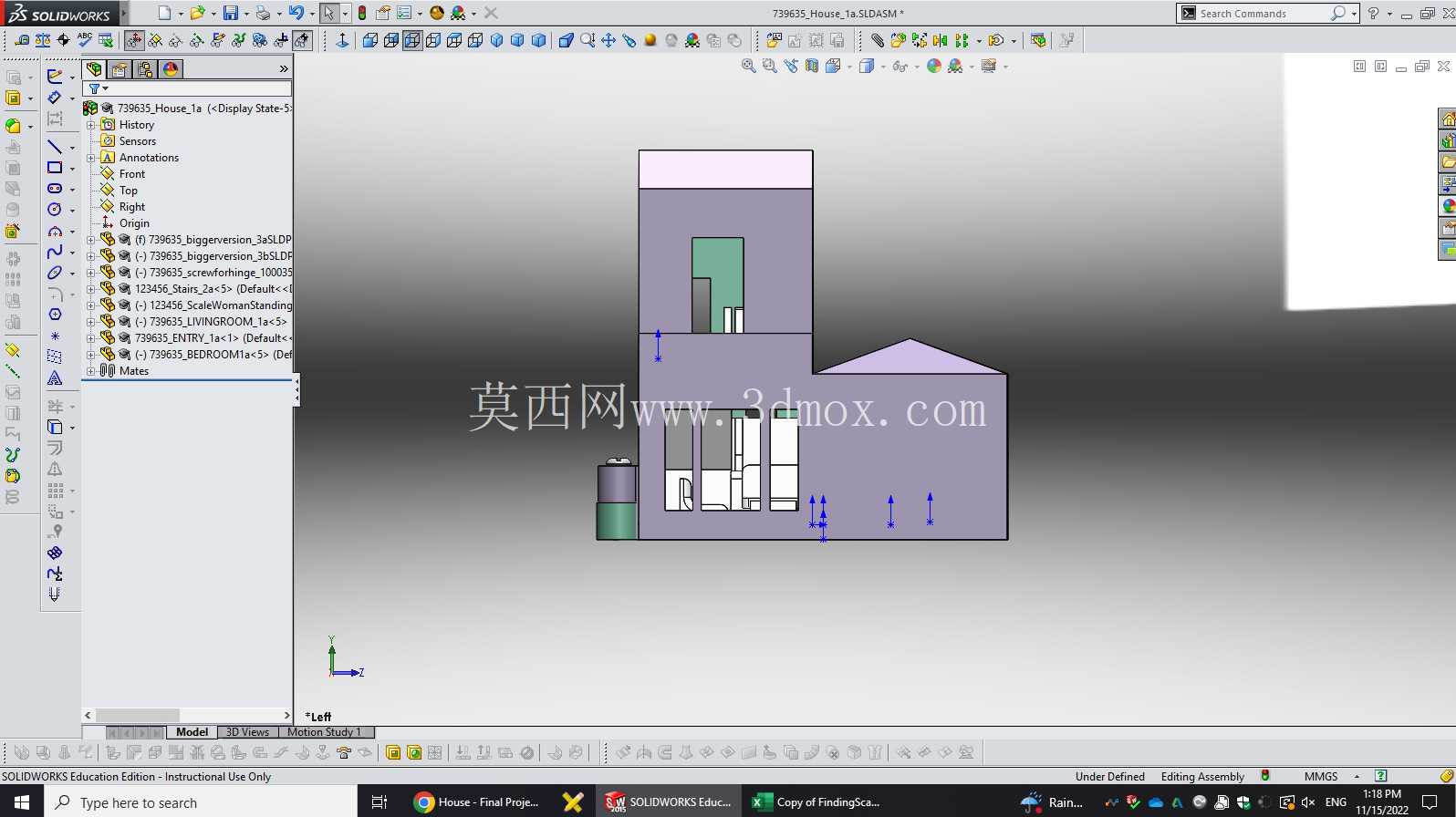Screen dimensions: 1456x817
Task: Switch to the Motion Study 1 tab
Action: click(325, 732)
